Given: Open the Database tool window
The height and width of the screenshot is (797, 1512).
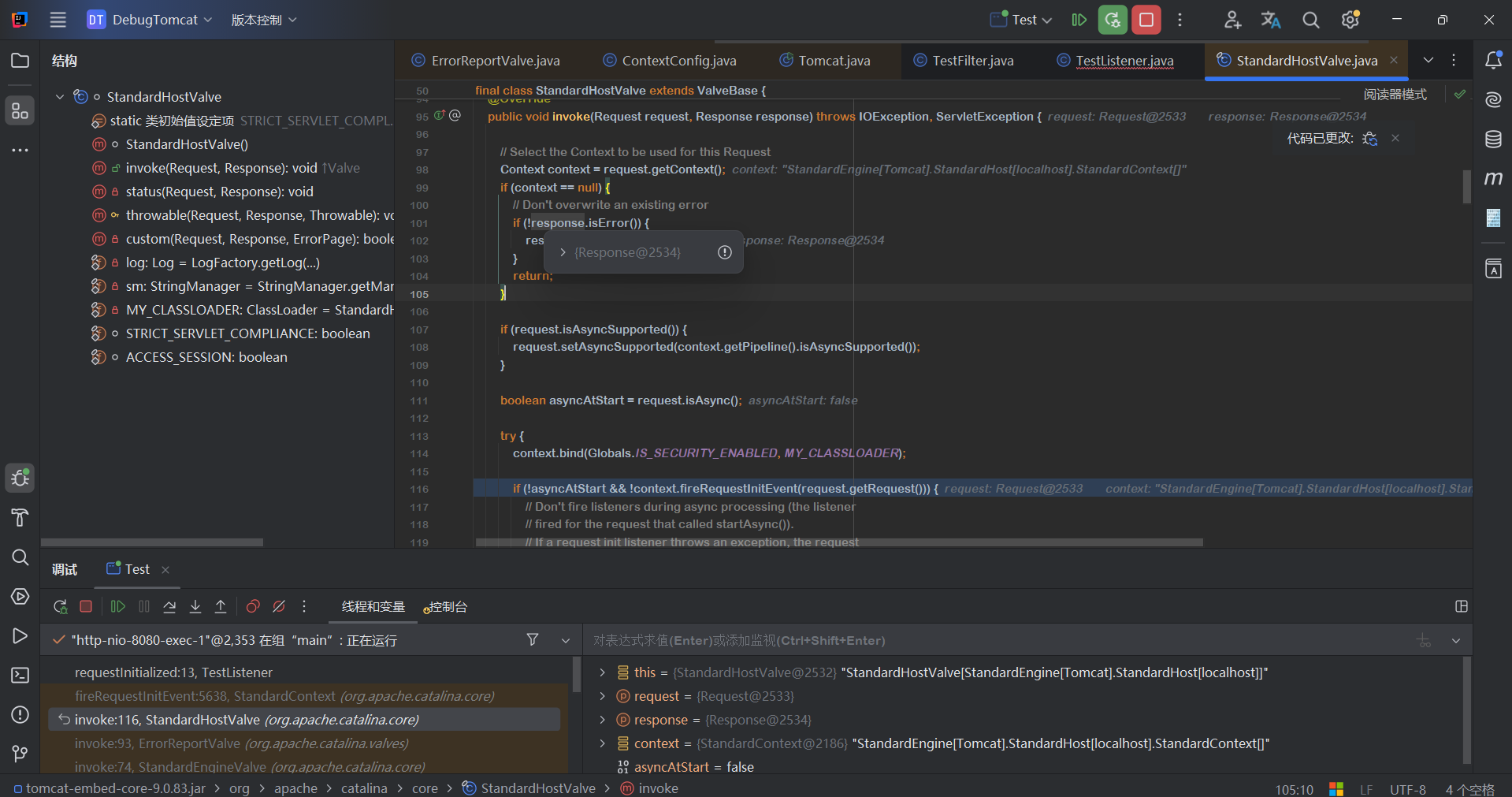Looking at the screenshot, I should pos(1493,140).
